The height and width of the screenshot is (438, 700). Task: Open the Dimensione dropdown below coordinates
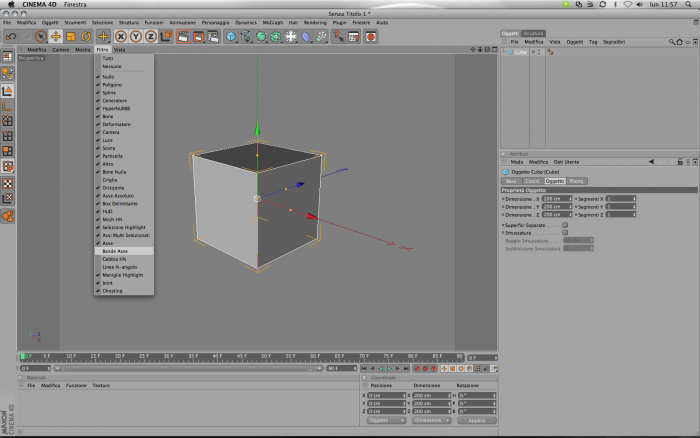pos(431,420)
